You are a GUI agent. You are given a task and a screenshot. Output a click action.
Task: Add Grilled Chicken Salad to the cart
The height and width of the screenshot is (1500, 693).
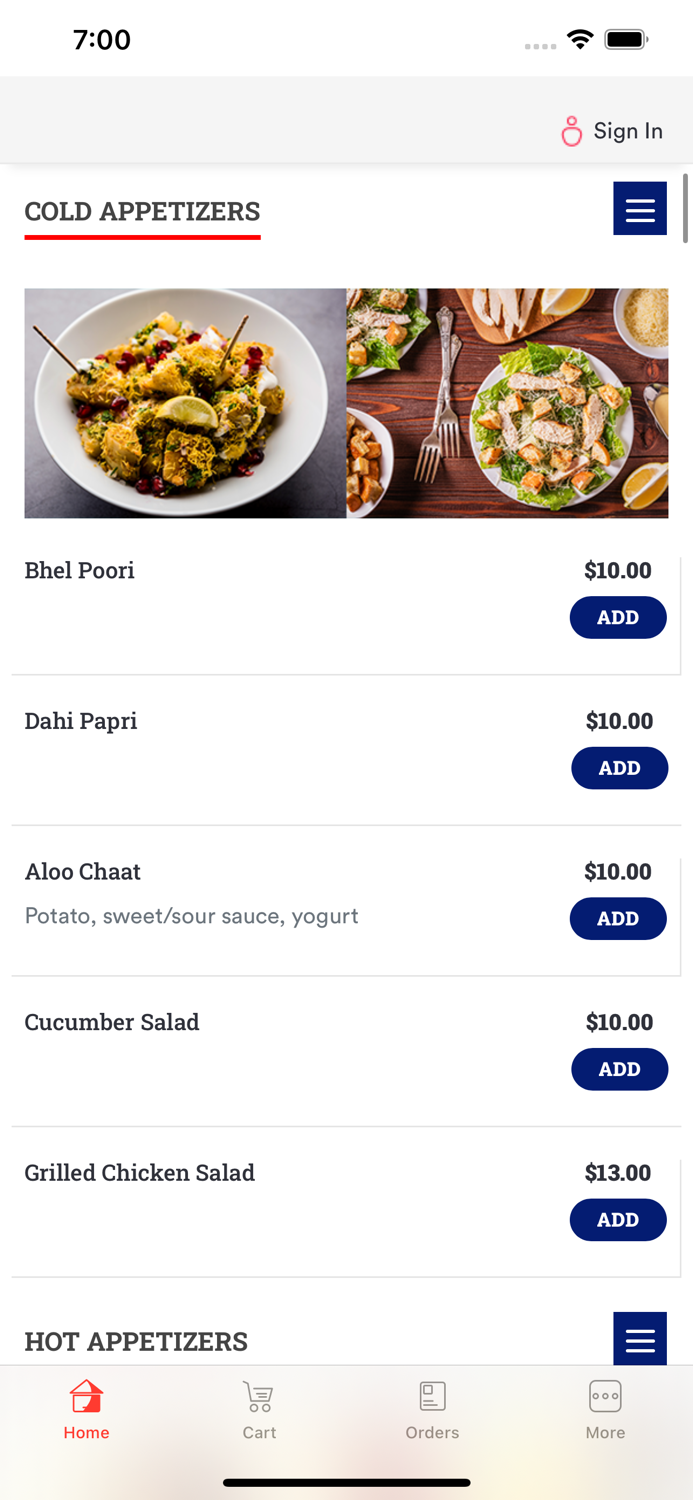click(x=618, y=1219)
